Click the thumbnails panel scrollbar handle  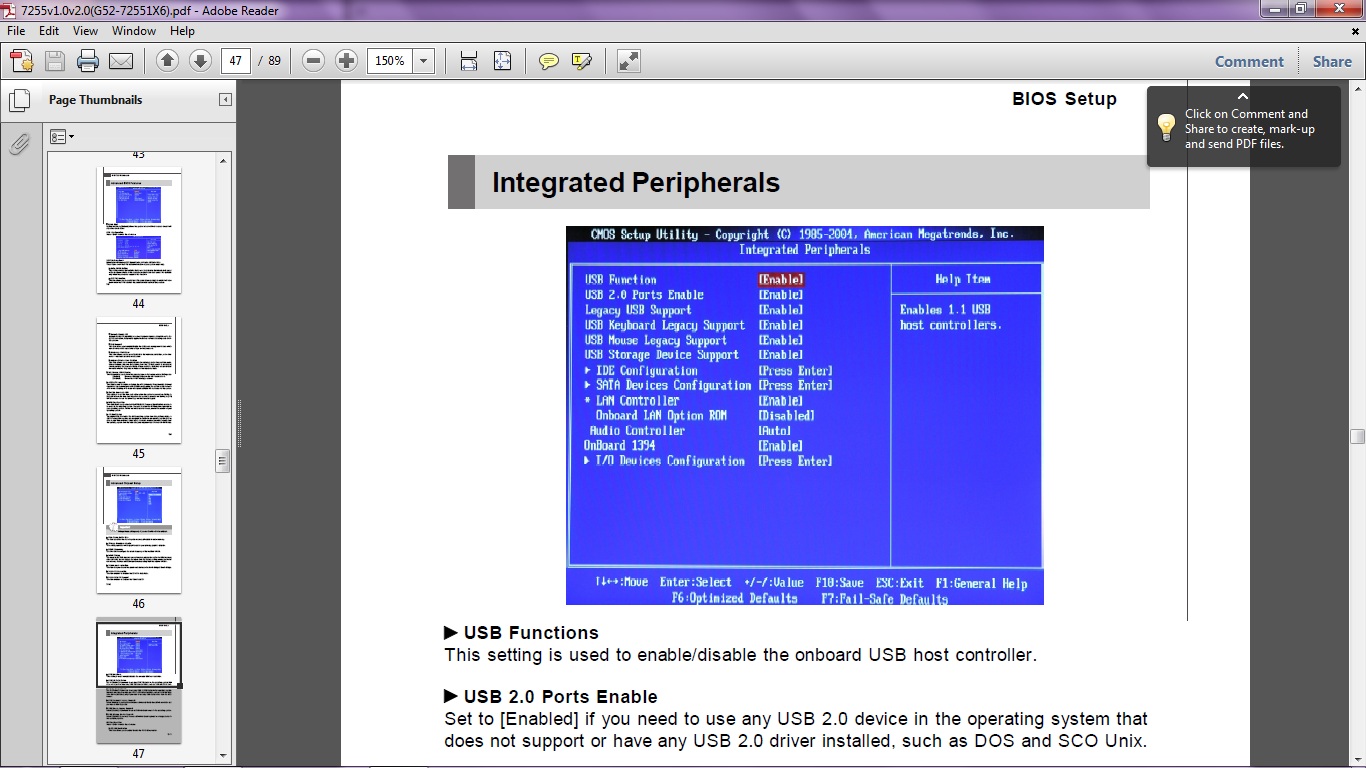coord(224,460)
